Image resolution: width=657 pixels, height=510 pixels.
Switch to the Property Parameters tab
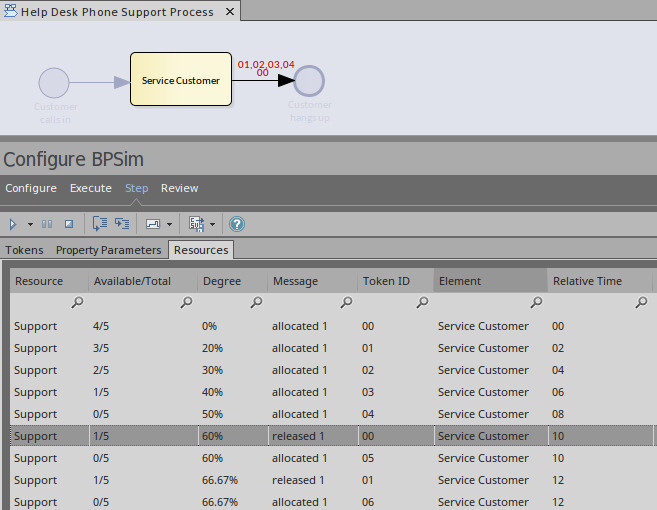(108, 250)
